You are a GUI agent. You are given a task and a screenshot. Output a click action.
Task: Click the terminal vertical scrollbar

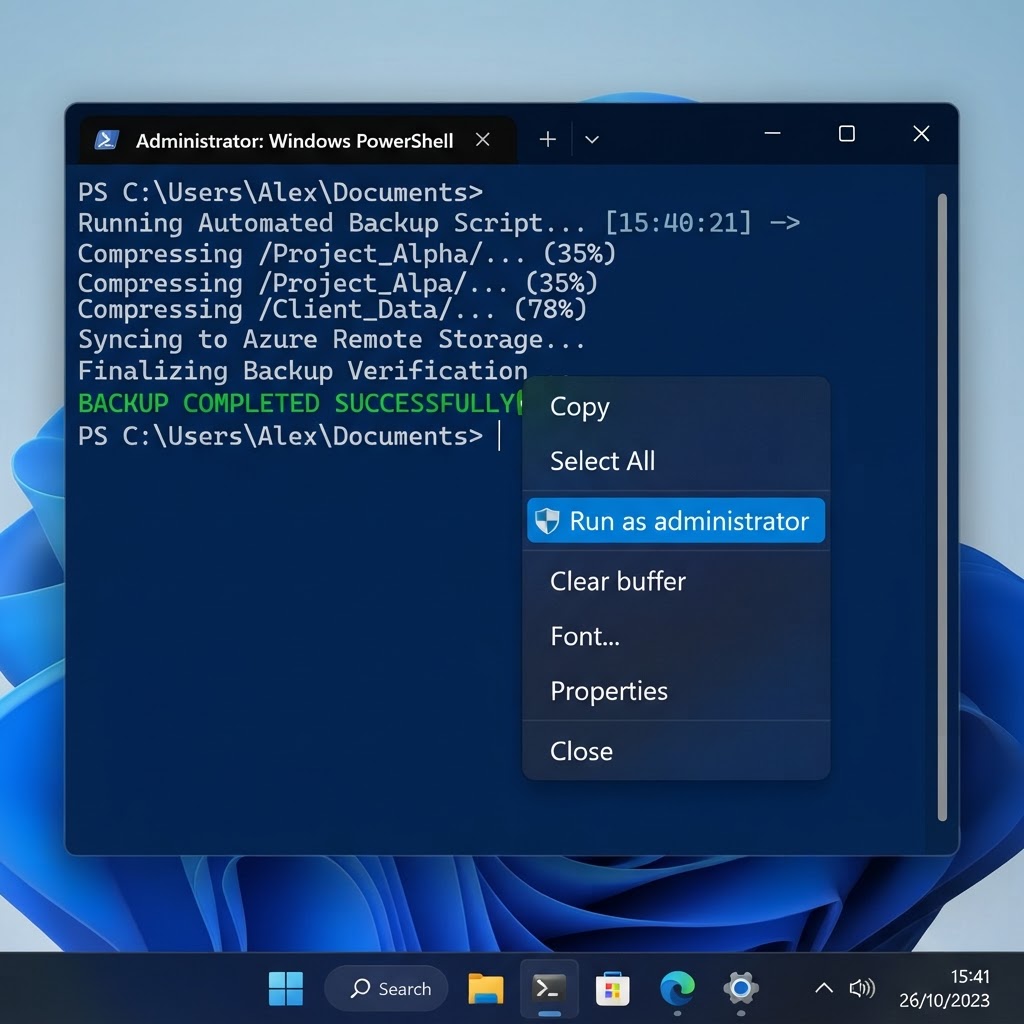pyautogui.click(x=942, y=507)
